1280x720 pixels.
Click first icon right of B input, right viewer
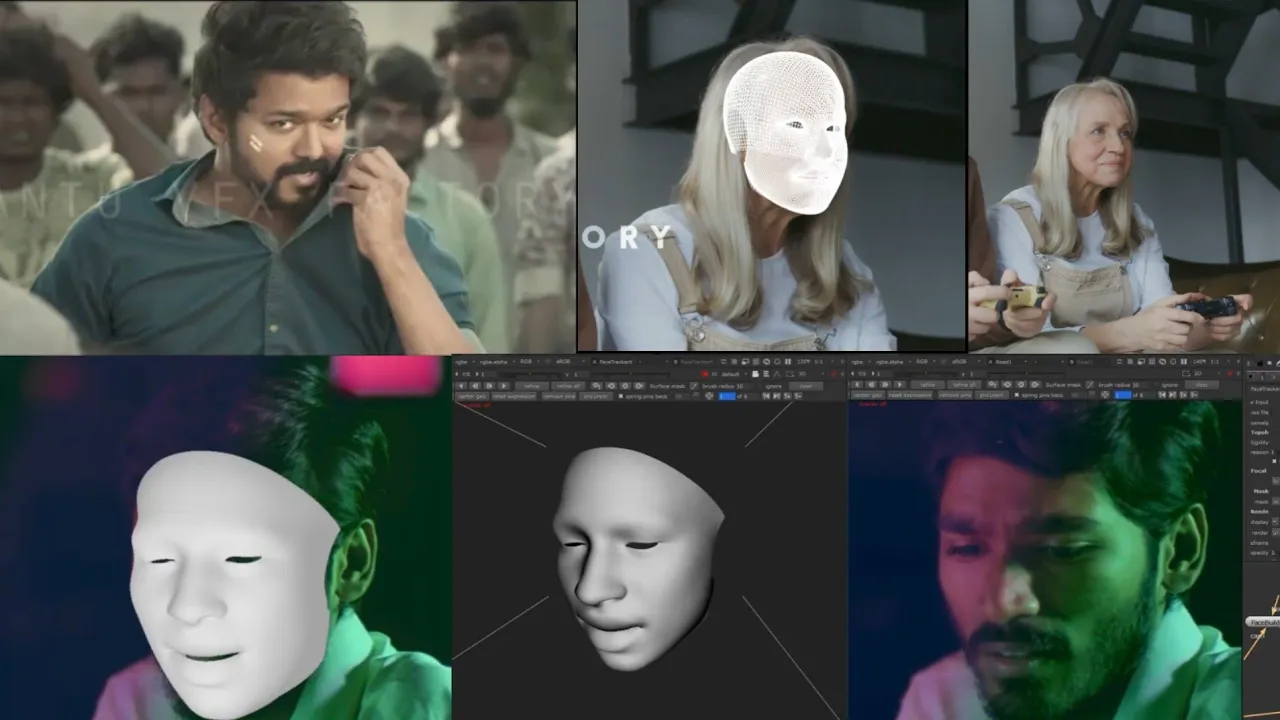[x=1119, y=362]
